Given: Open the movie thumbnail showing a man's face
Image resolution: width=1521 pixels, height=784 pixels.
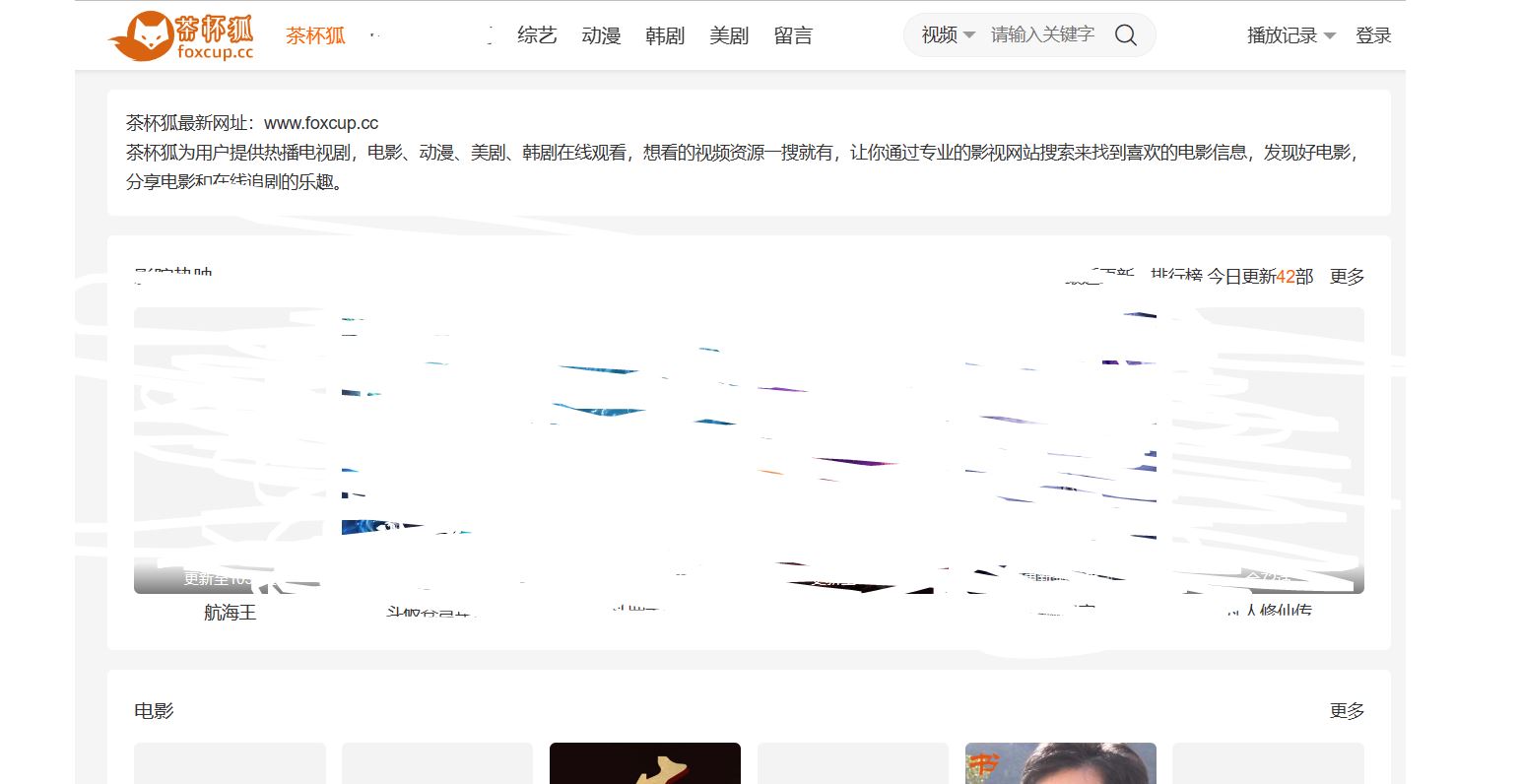Looking at the screenshot, I should point(1060,763).
